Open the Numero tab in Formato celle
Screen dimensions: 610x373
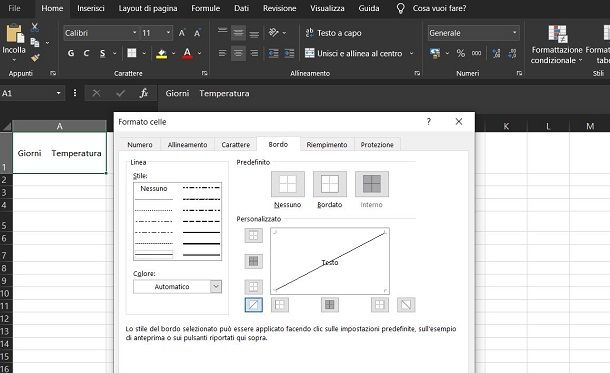140,145
